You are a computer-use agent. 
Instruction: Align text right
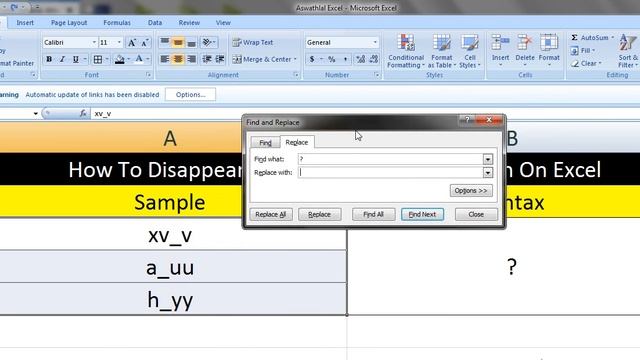coord(191,59)
